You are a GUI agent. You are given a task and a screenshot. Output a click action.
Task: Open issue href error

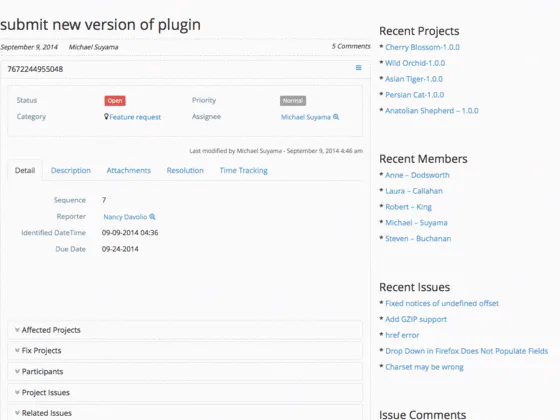point(402,335)
